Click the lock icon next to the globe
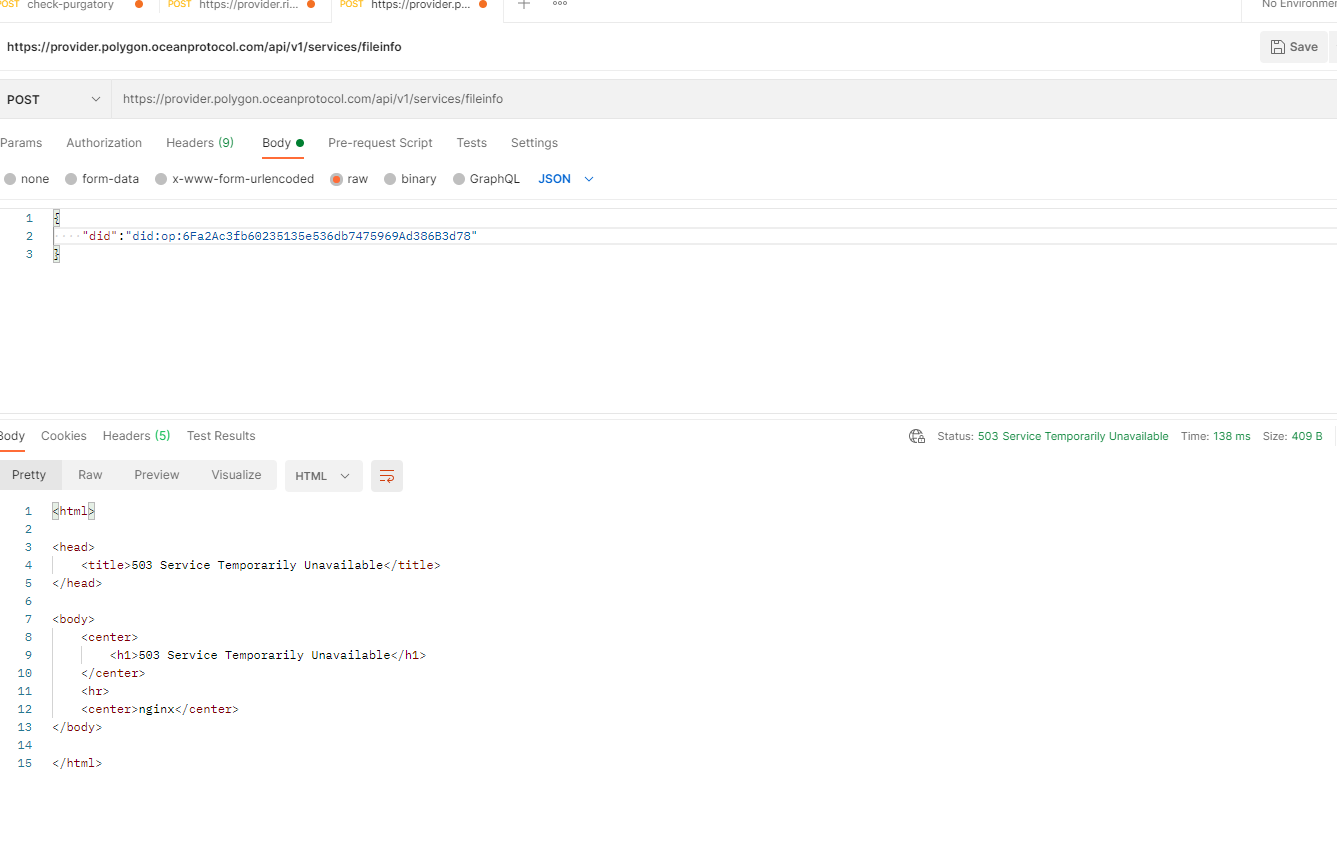1337x849 pixels. [921, 440]
